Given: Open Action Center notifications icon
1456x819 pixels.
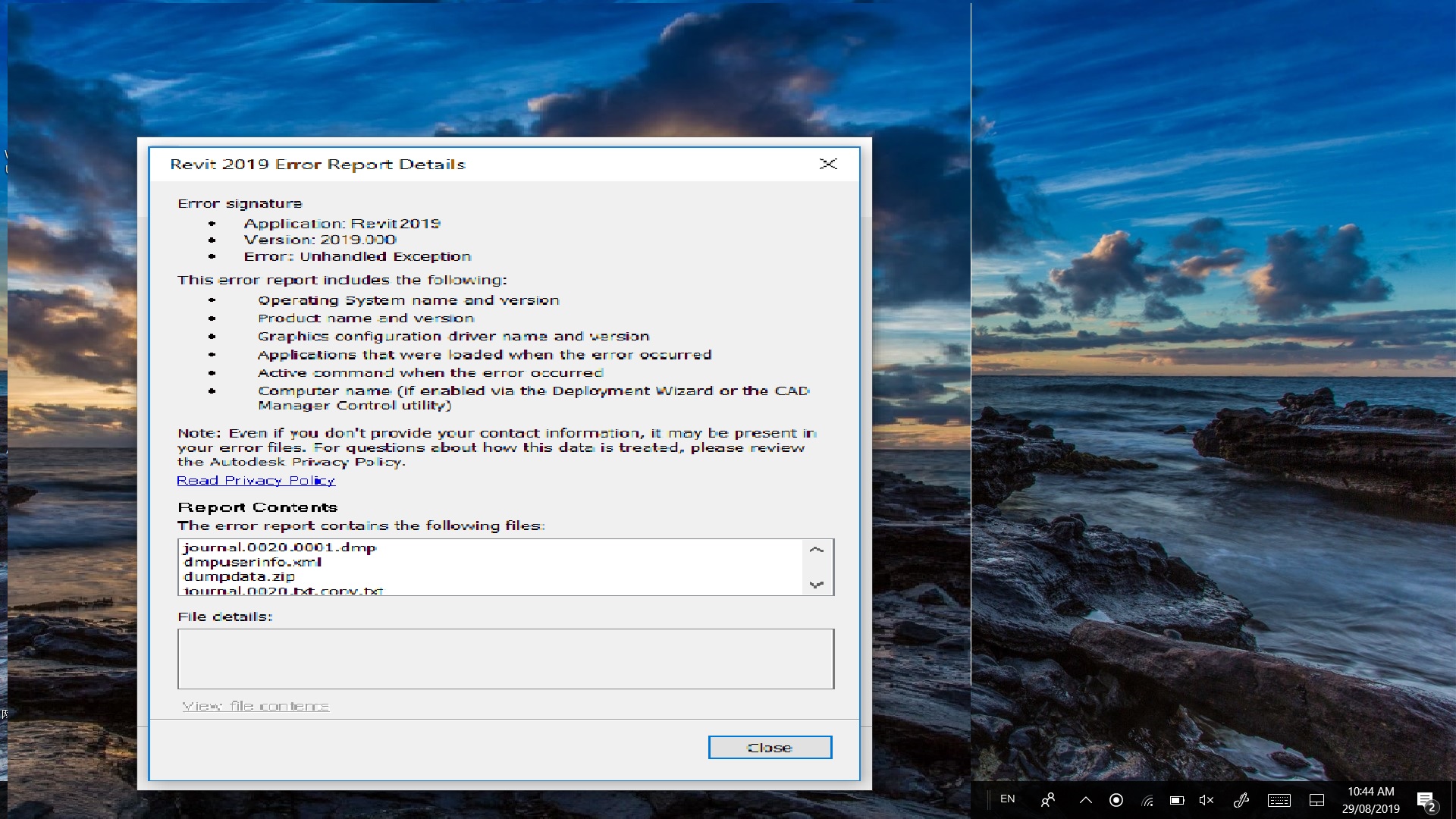Looking at the screenshot, I should tap(1426, 800).
